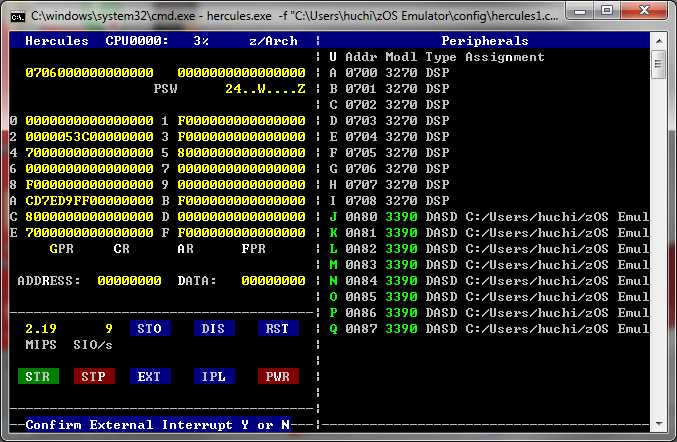Select DASD device N at 0A84
Image resolution: width=677 pixels, height=442 pixels.
click(x=489, y=281)
